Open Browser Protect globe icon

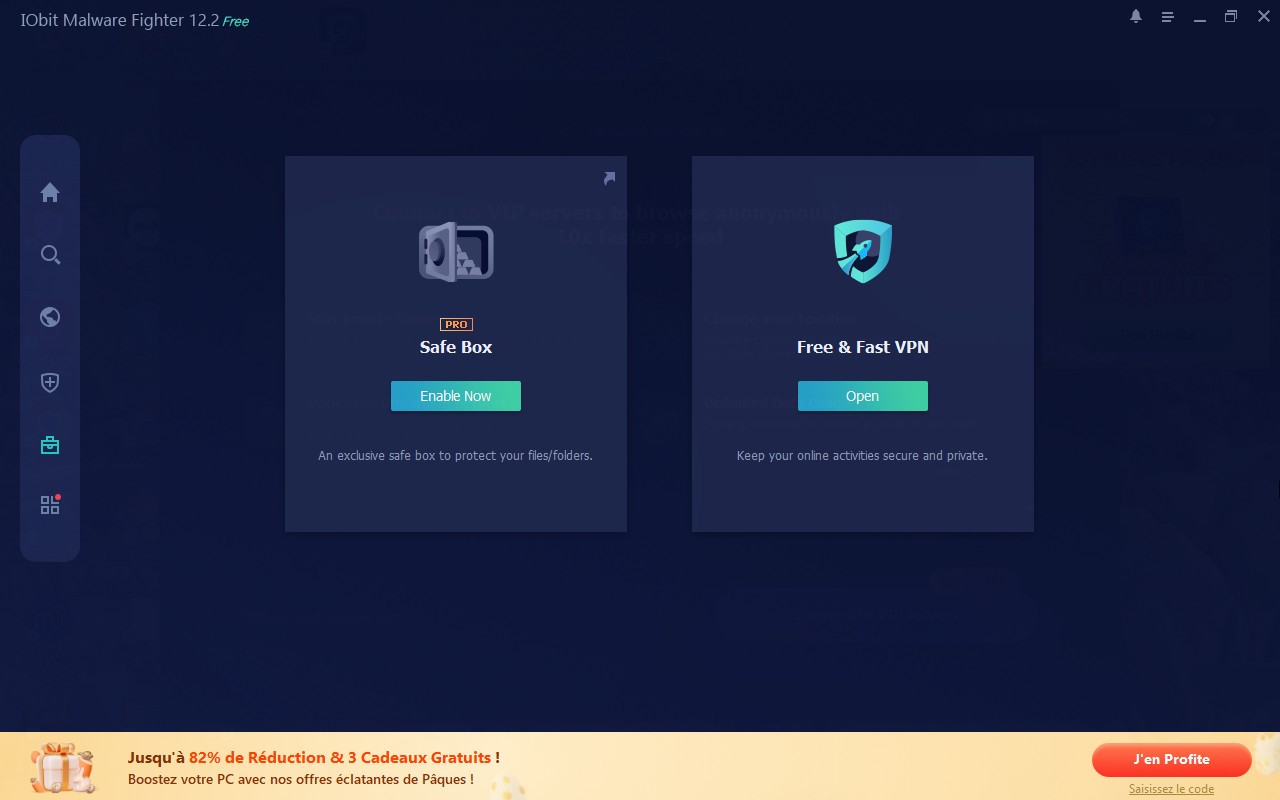pos(50,317)
